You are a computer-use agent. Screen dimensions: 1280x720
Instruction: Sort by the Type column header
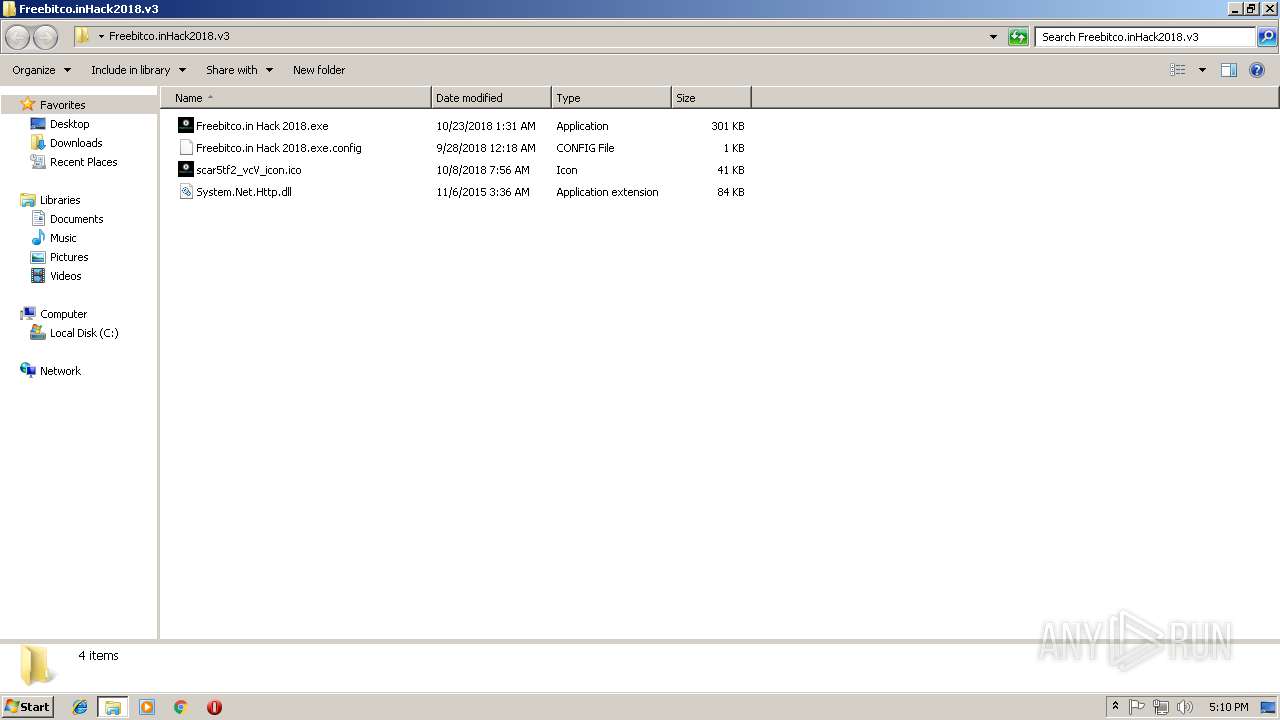[x=611, y=98]
